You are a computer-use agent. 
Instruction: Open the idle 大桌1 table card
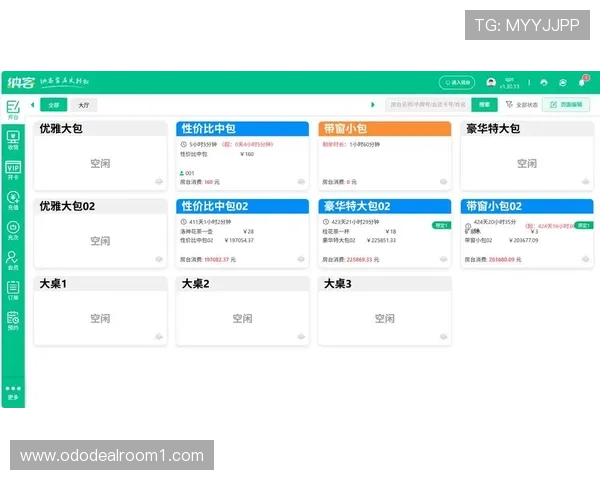[x=100, y=311]
